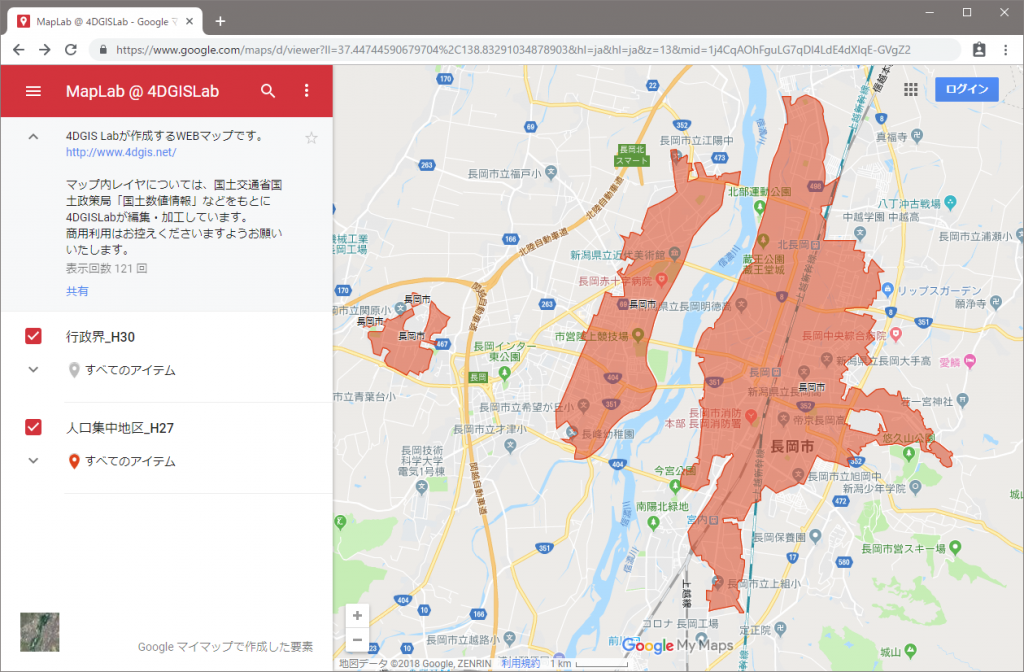This screenshot has height=672, width=1024.
Task: Click the 長岡市営スキー場 marker
Action: coord(955,547)
